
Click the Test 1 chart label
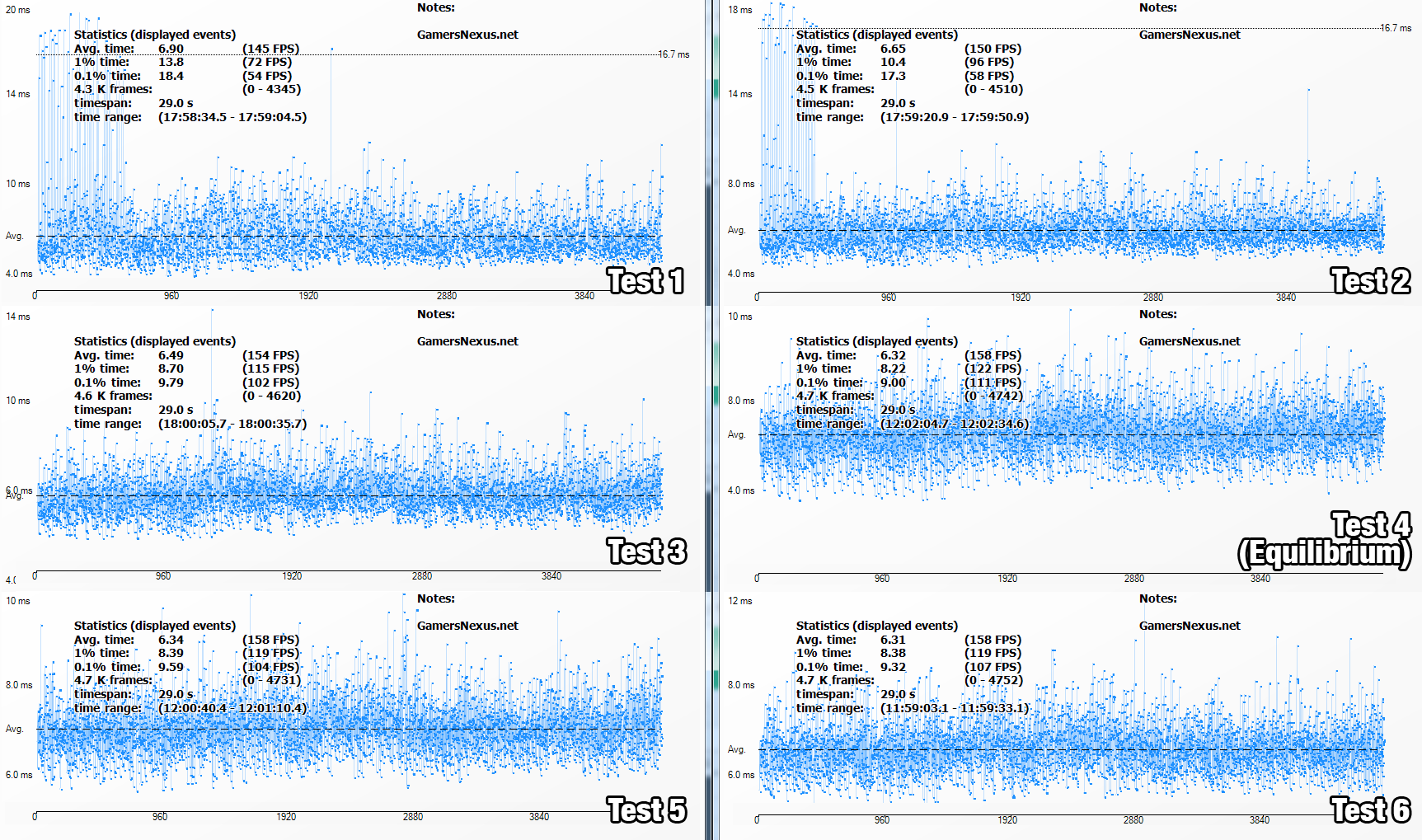(x=645, y=281)
